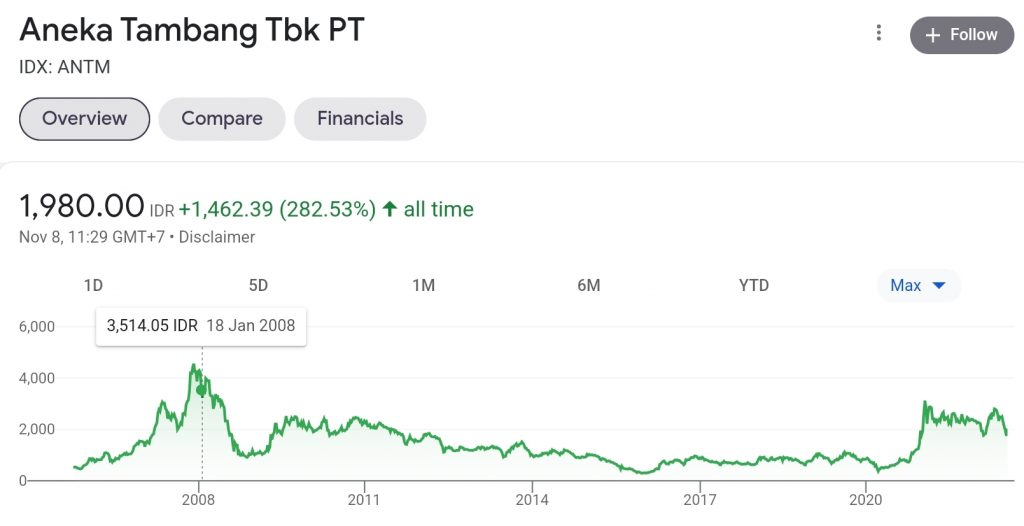Open the Disclaimer link

click(216, 238)
